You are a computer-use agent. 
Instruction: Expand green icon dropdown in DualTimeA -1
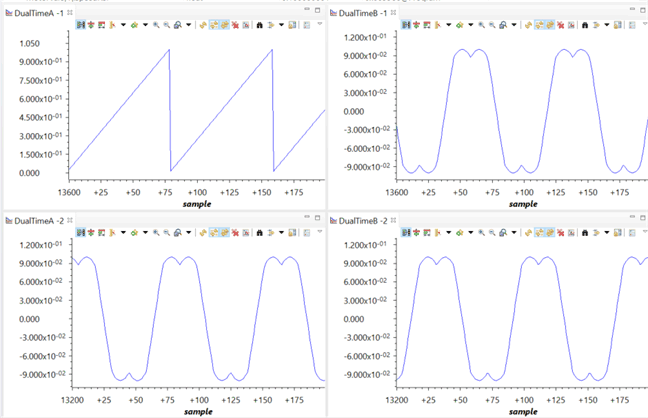(145, 25)
